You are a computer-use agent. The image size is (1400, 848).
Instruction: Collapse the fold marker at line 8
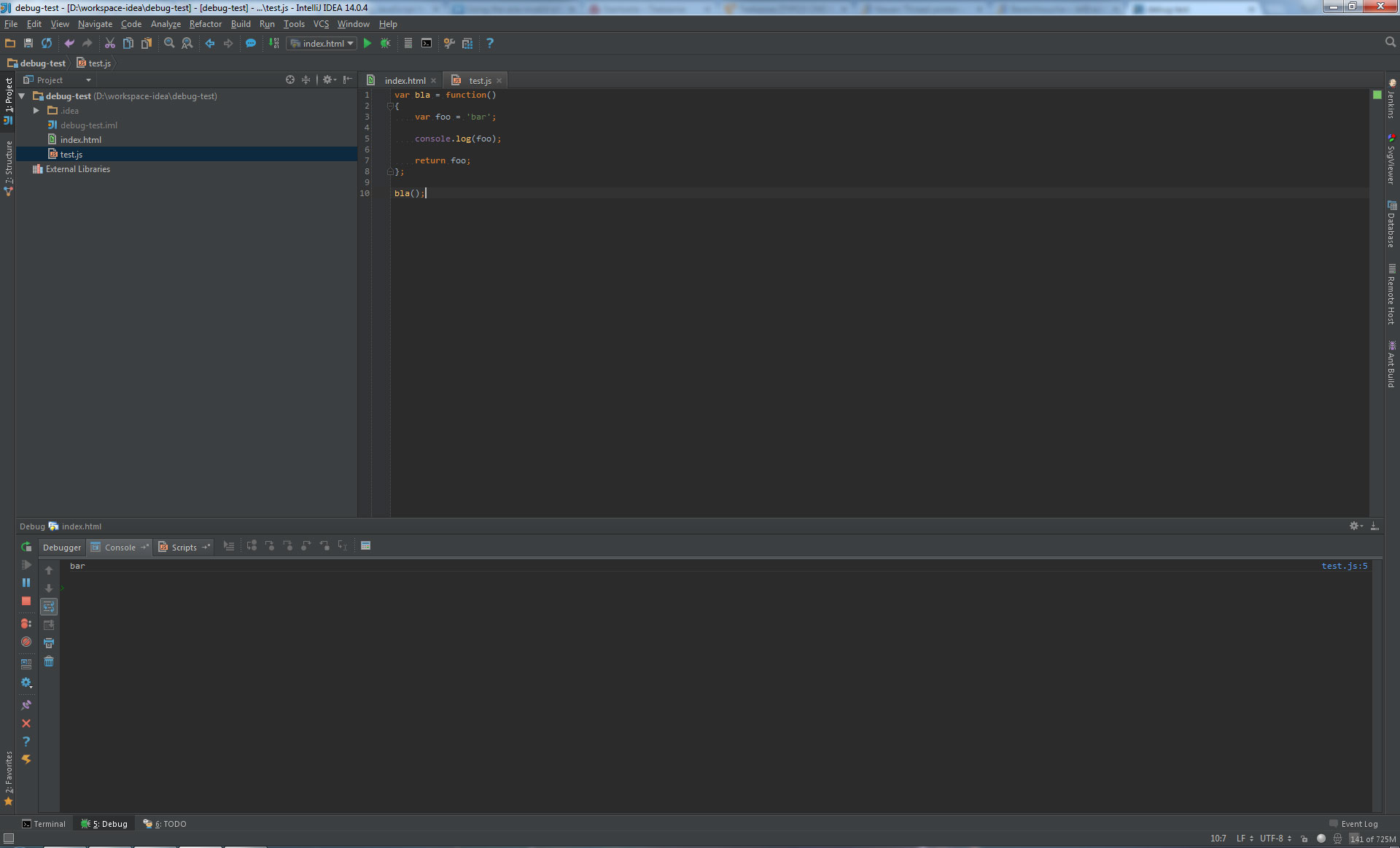[x=390, y=171]
